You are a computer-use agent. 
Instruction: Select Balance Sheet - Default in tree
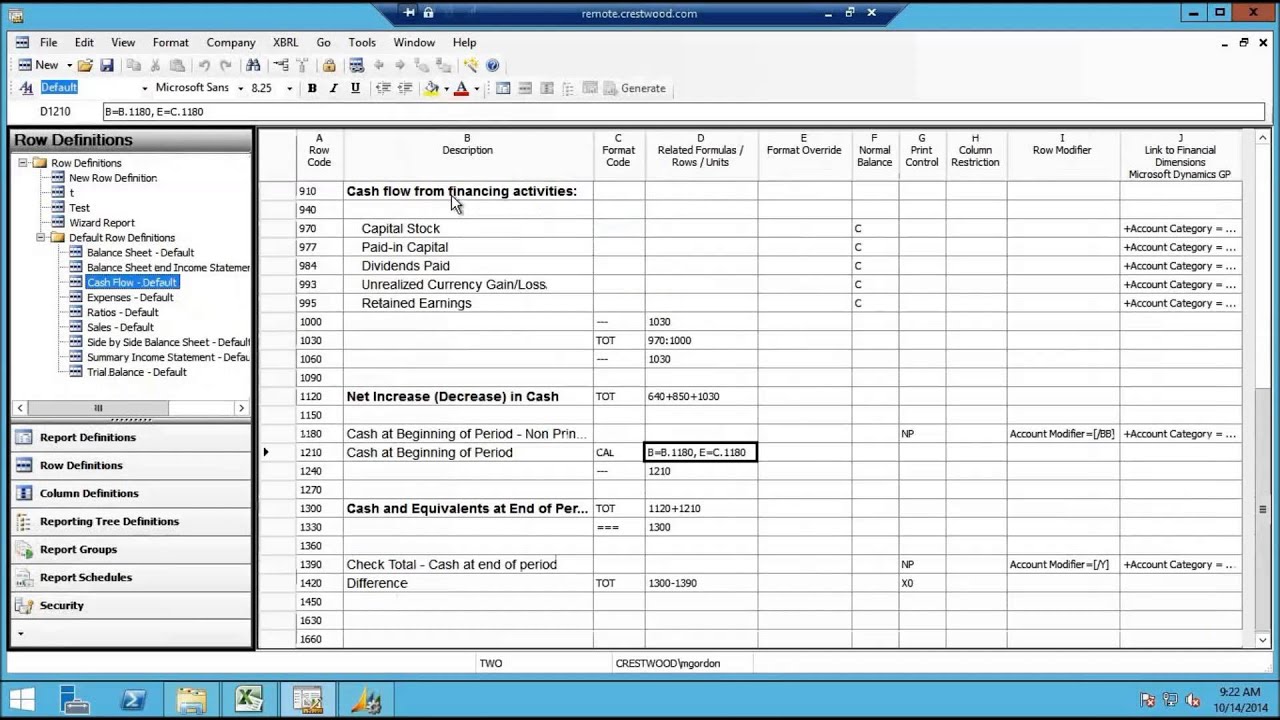click(x=140, y=253)
